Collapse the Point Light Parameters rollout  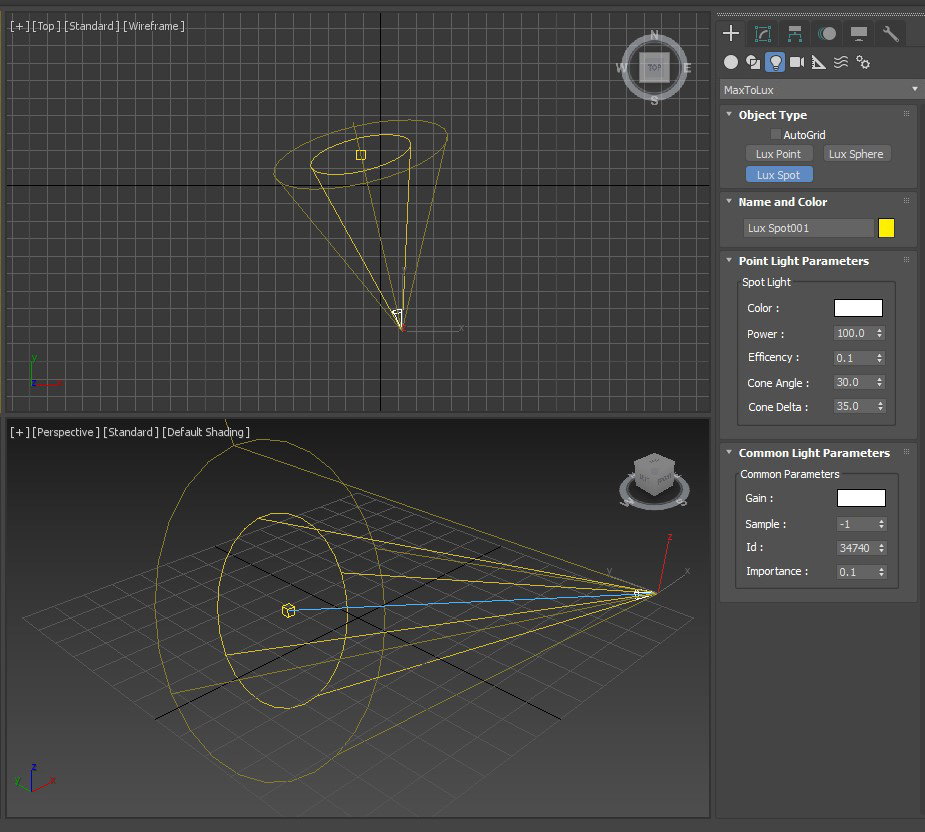pyautogui.click(x=803, y=261)
